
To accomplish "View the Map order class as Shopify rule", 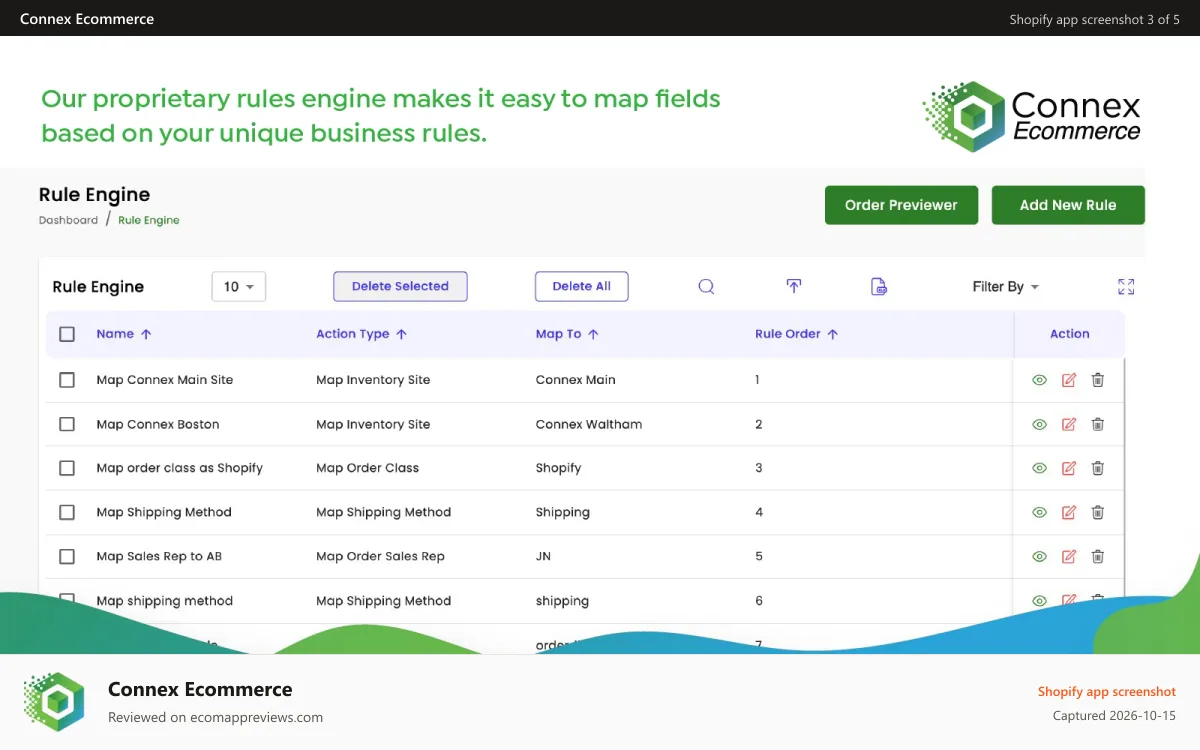I will (x=1039, y=468).
